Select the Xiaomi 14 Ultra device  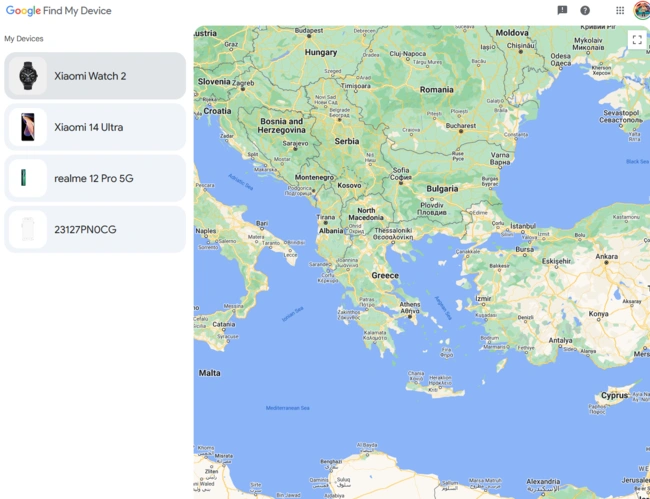click(x=95, y=127)
